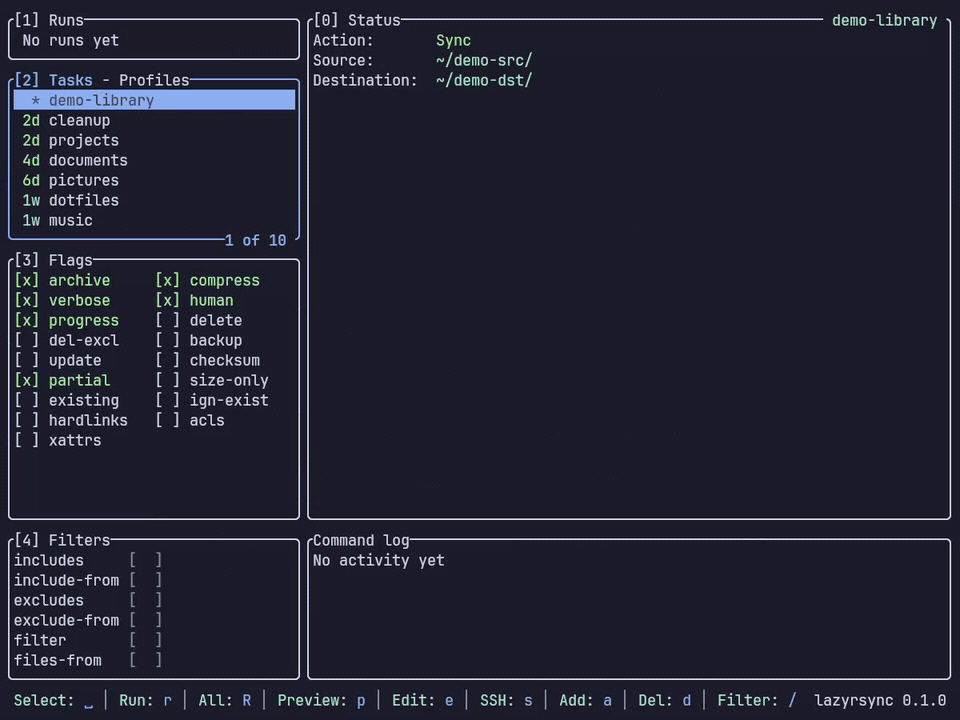Toggle the archive flag checkbox
The height and width of the screenshot is (720, 960).
coord(27,280)
